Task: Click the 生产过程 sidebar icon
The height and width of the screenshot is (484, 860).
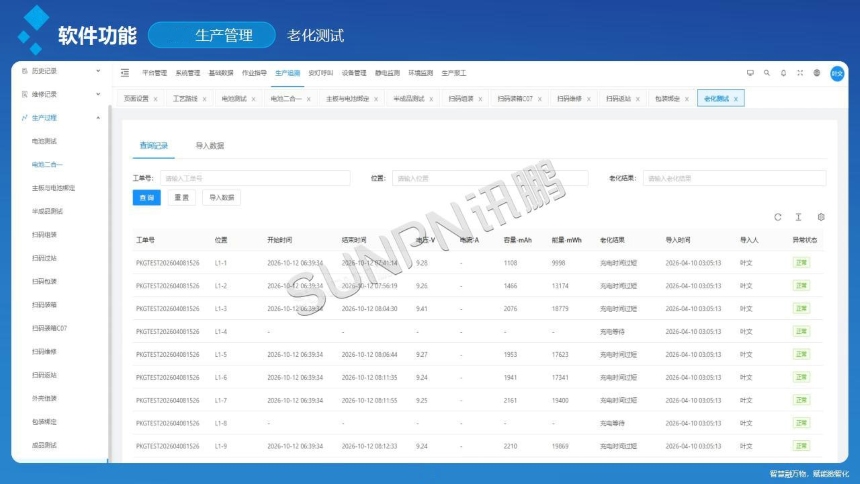Action: pyautogui.click(x=24, y=118)
